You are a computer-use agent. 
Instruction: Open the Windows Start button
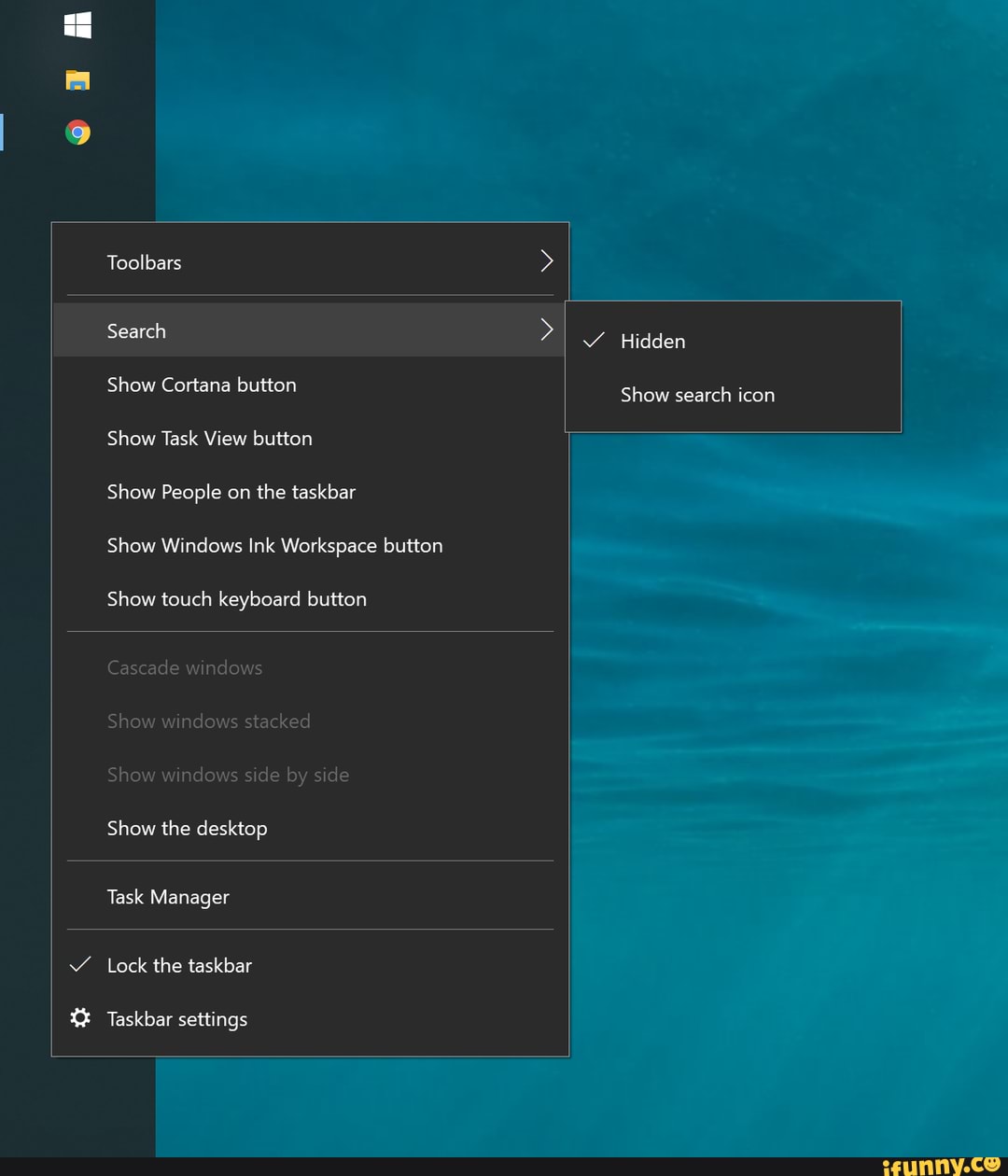77,25
